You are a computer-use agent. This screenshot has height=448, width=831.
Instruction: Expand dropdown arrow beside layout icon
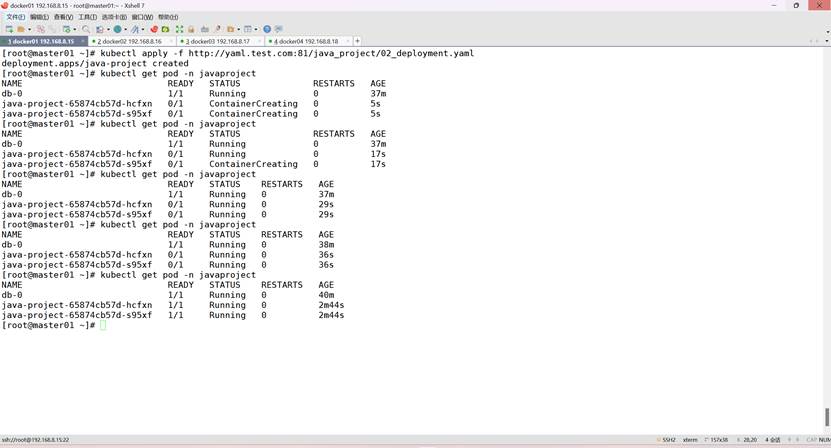256,30
